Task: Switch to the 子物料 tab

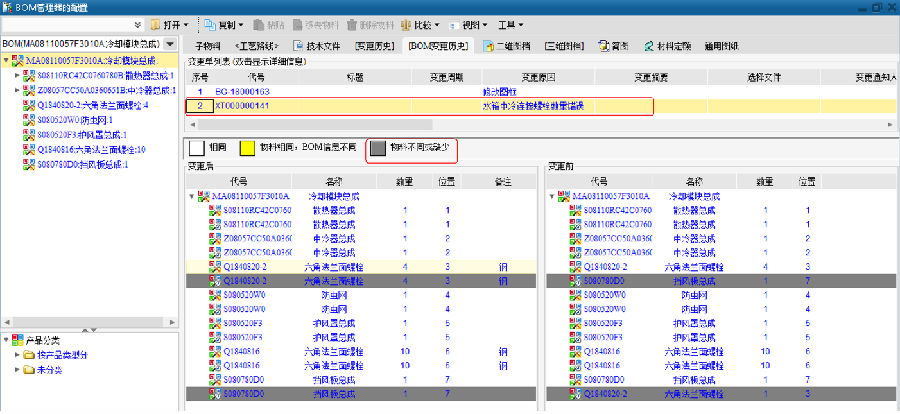Action: 207,46
